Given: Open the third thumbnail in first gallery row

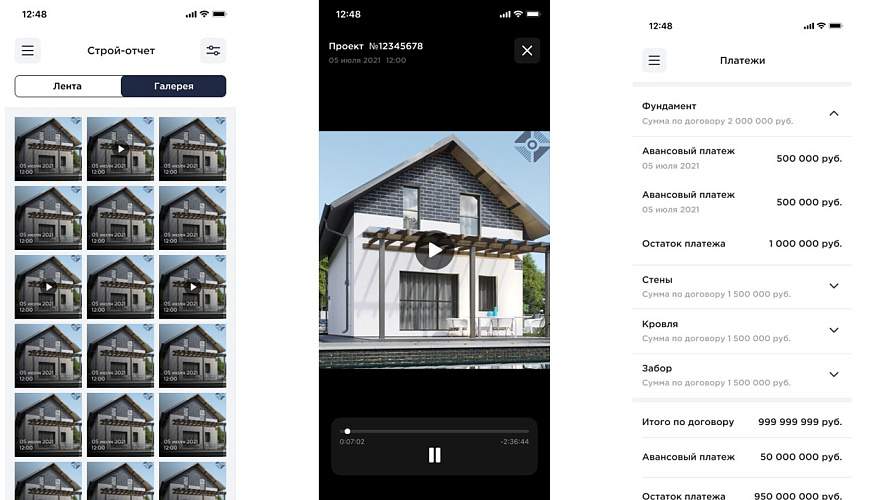Looking at the screenshot, I should click(x=192, y=149).
